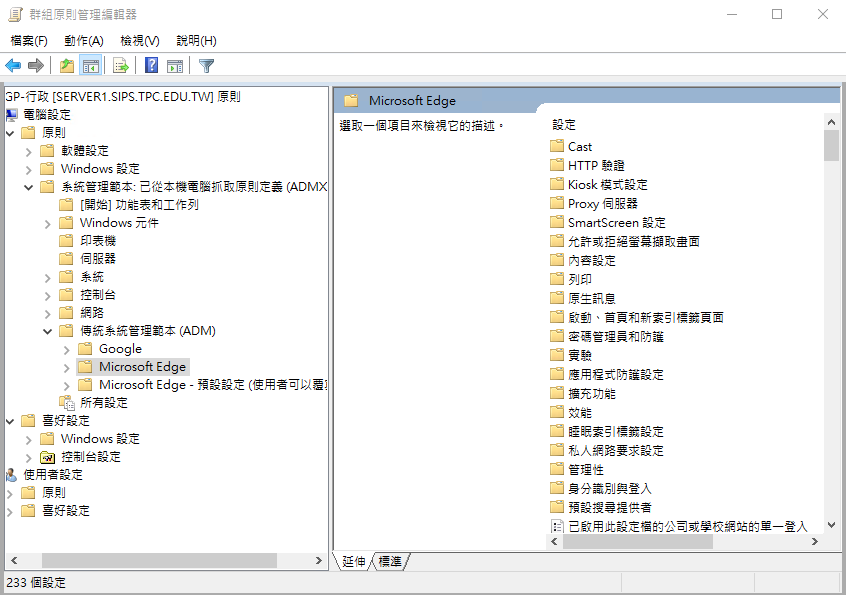Image resolution: width=846 pixels, height=595 pixels.
Task: Open the 動作(A) menu
Action: [84, 40]
